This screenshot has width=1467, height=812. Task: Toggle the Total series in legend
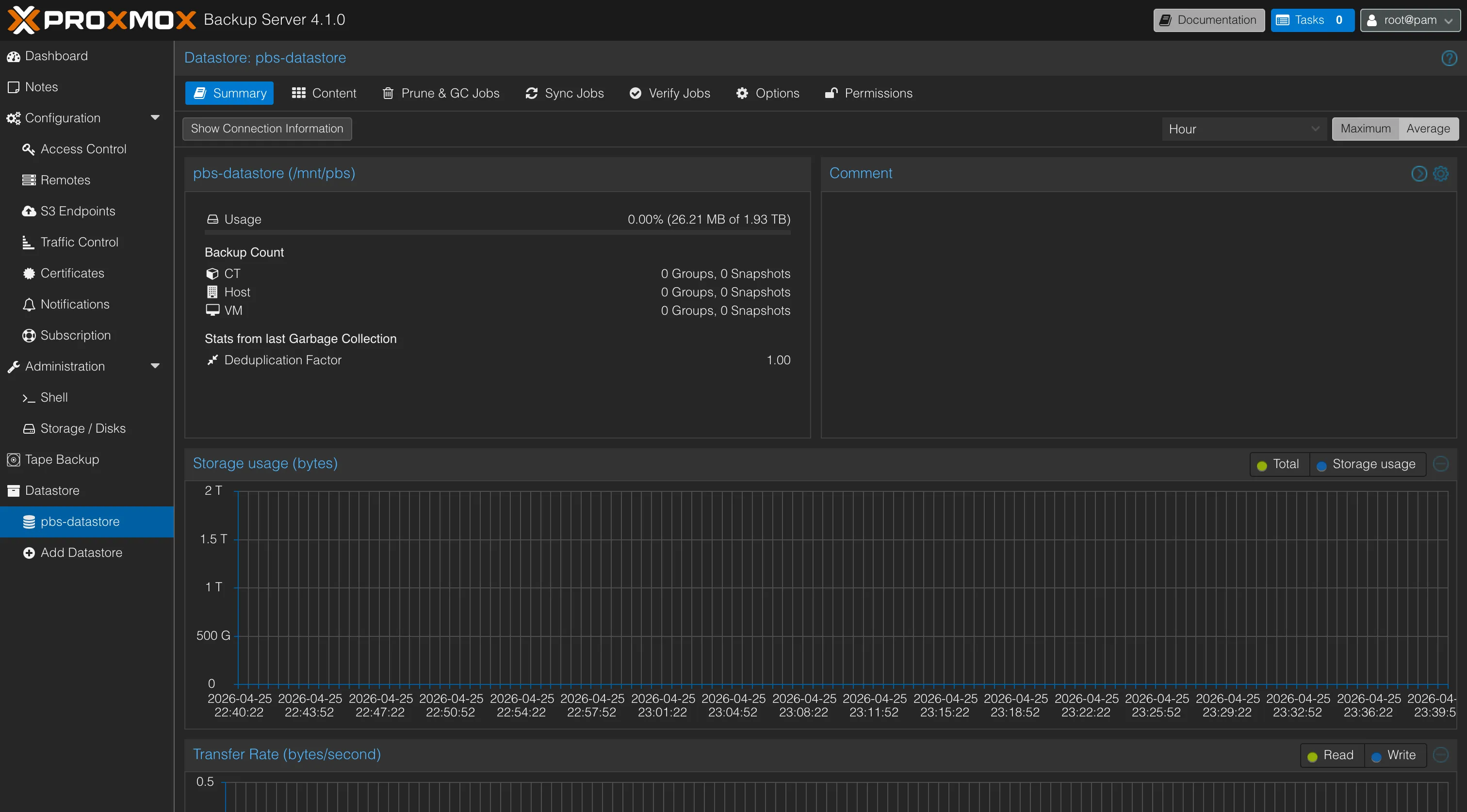pos(1279,464)
